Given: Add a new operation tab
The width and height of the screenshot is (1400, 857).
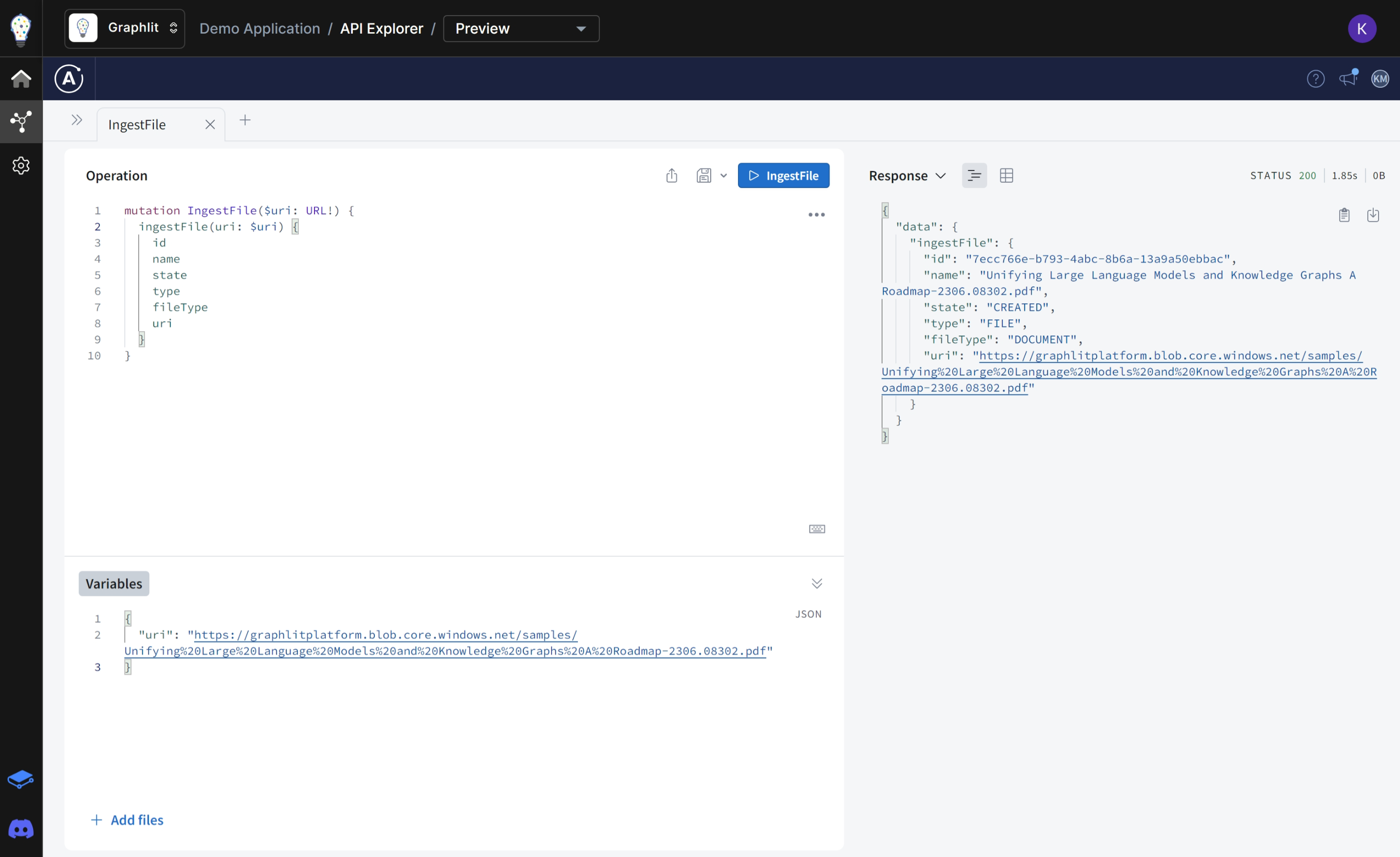Looking at the screenshot, I should point(245,120).
